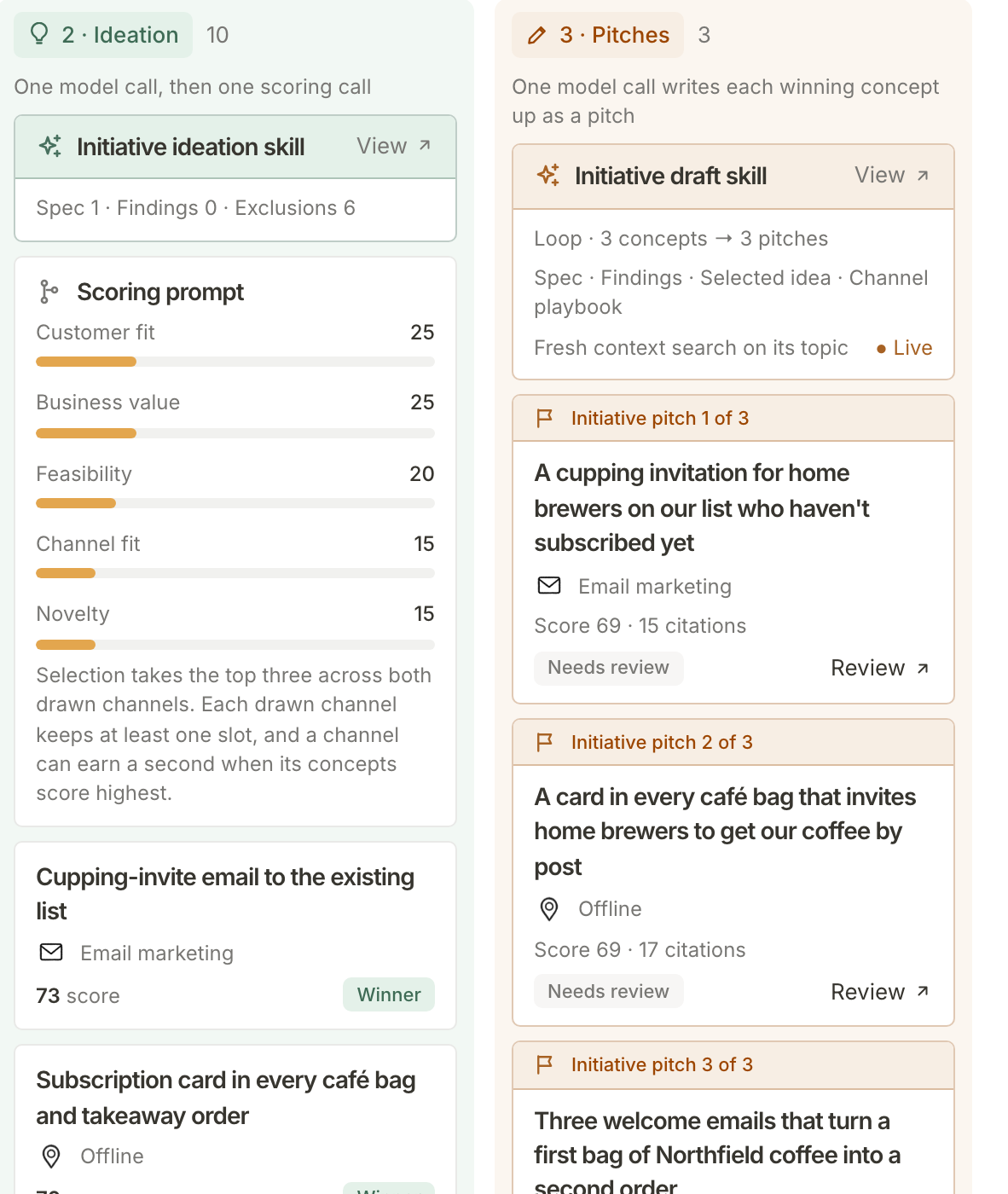Click the Feasibility score bar
This screenshot has width=1008, height=1194.
point(235,503)
